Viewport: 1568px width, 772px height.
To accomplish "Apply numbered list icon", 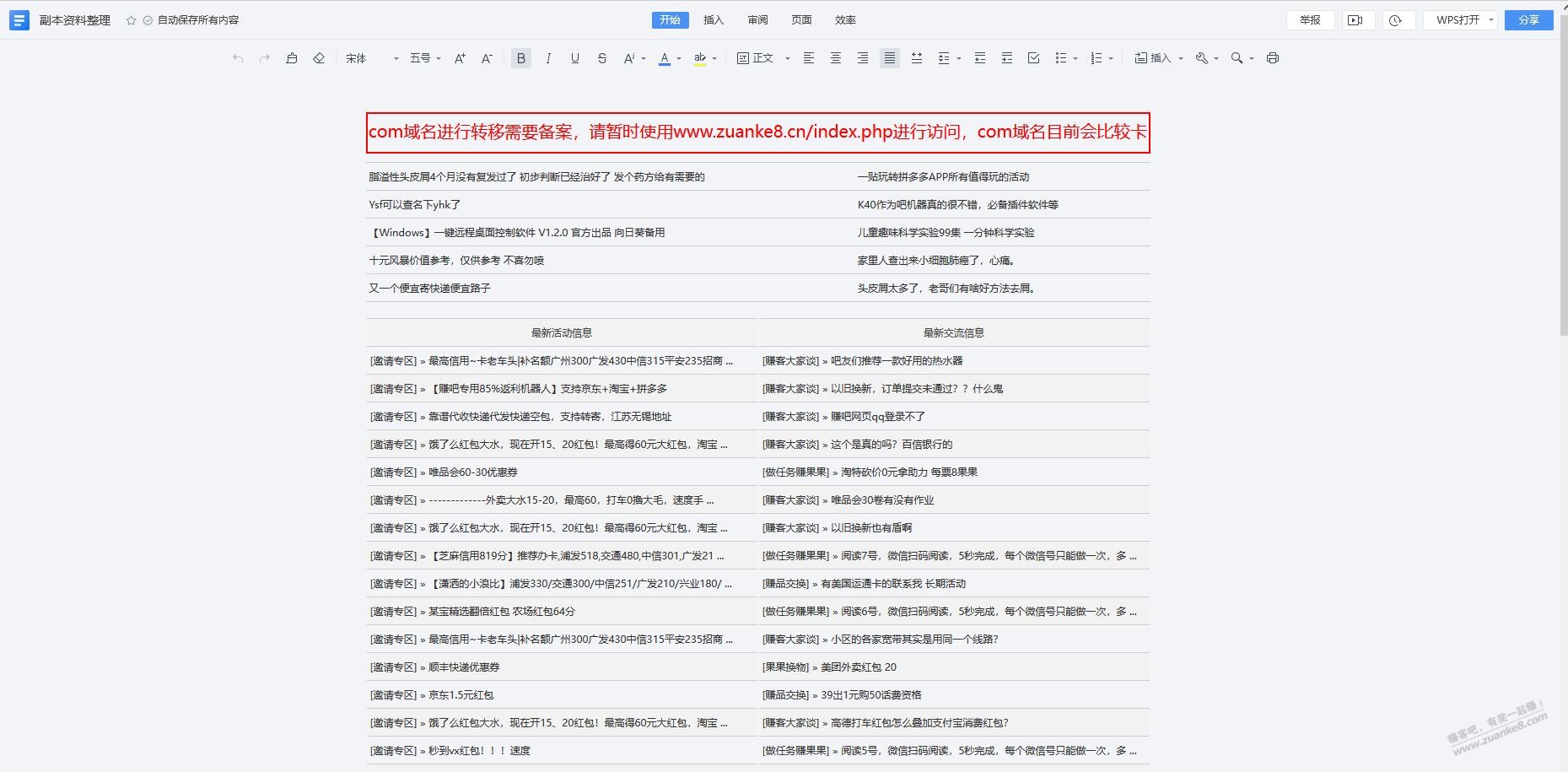I will point(1097,58).
